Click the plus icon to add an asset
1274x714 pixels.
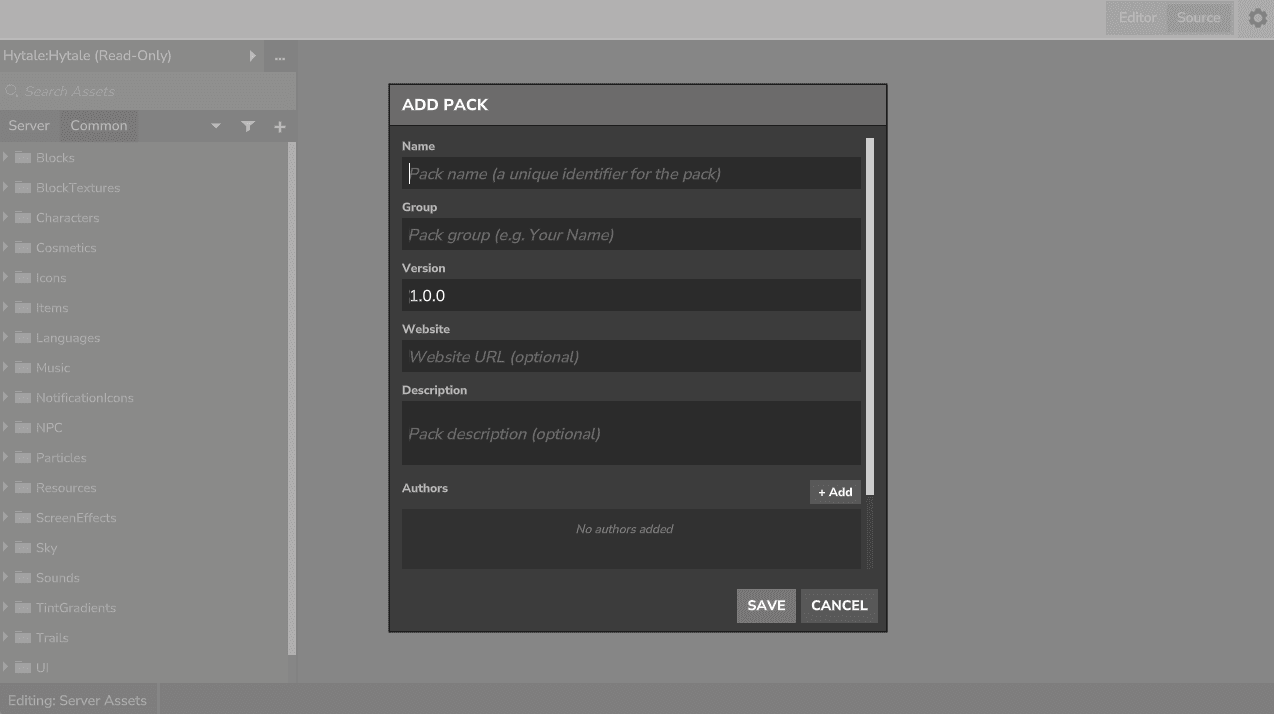[280, 126]
